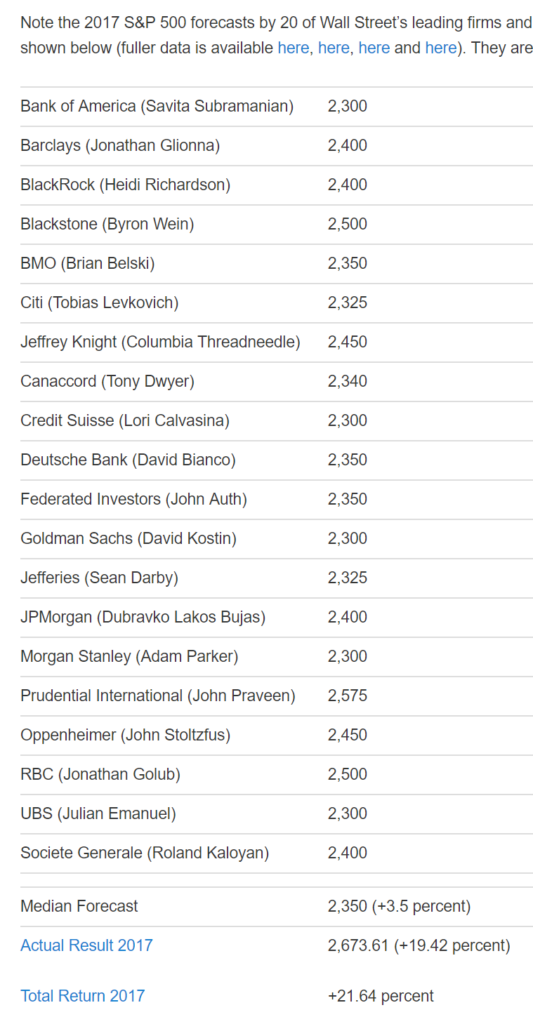This screenshot has height=1024, width=533.
Task: Open the Actual Result 2017 link
Action: [x=86, y=945]
